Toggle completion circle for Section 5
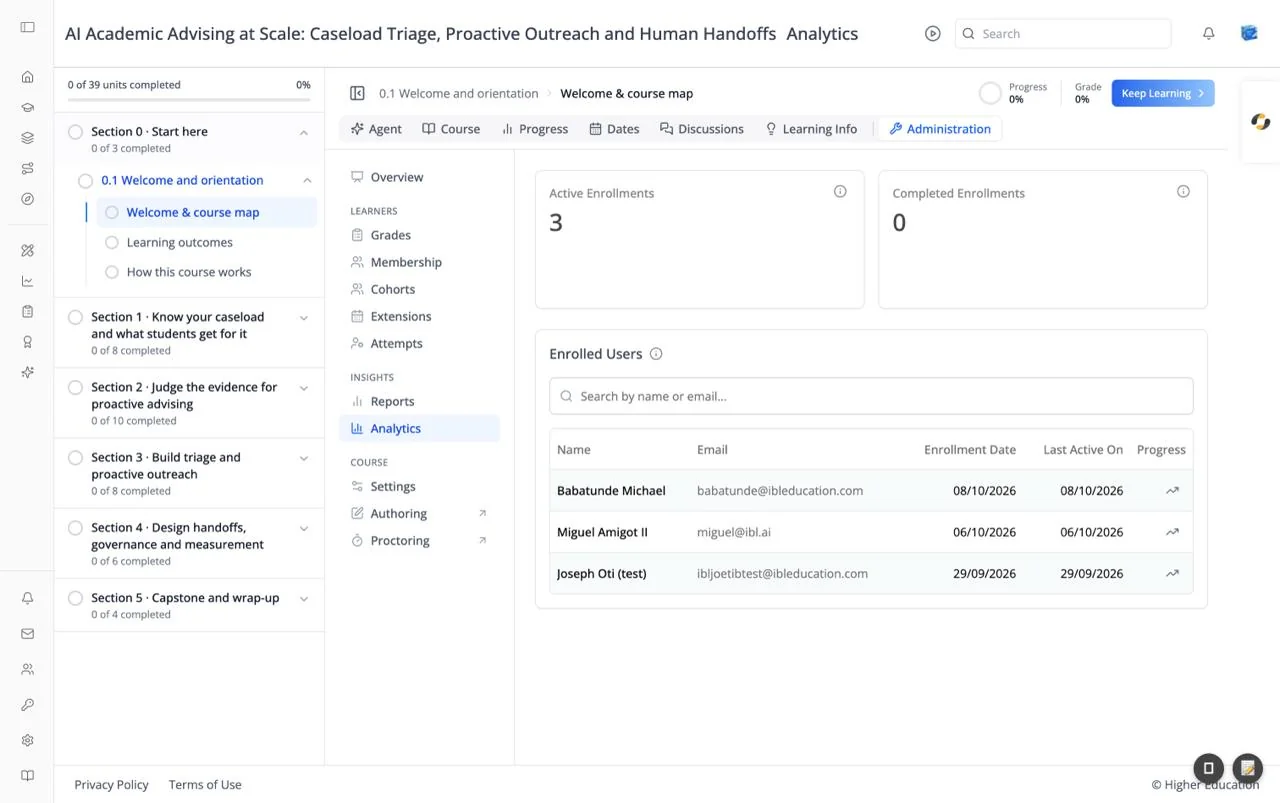The image size is (1280, 803). [x=75, y=598]
